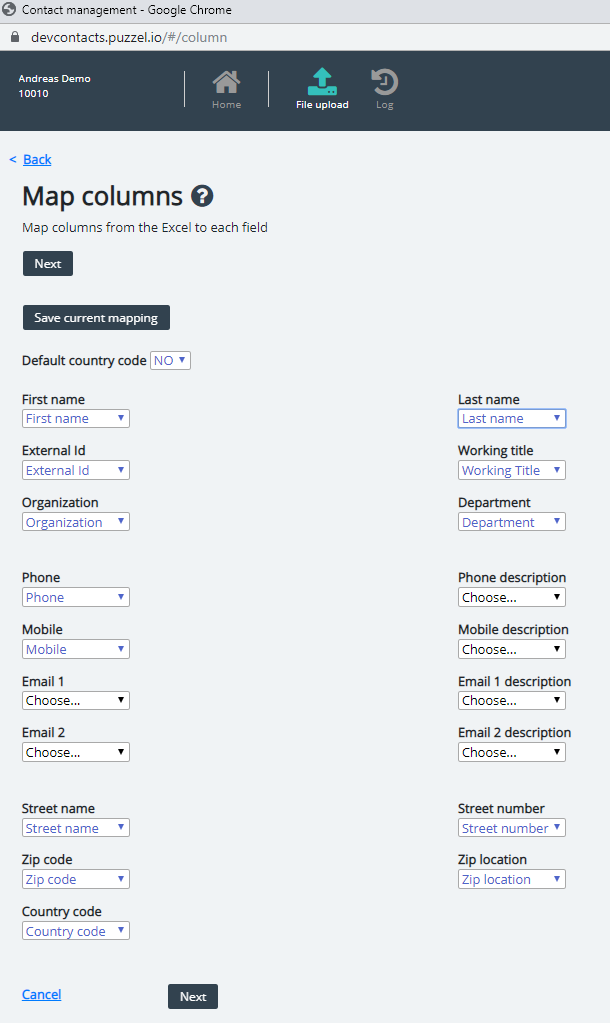Expand the Working title dropdown

pyautogui.click(x=512, y=470)
